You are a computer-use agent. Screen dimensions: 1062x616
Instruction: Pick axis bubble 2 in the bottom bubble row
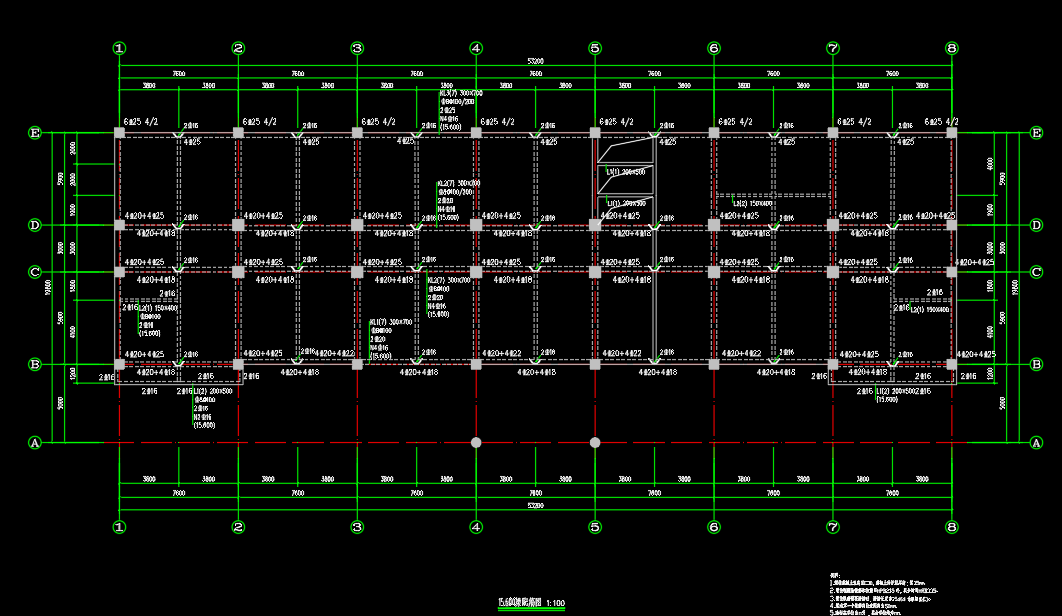(238, 527)
